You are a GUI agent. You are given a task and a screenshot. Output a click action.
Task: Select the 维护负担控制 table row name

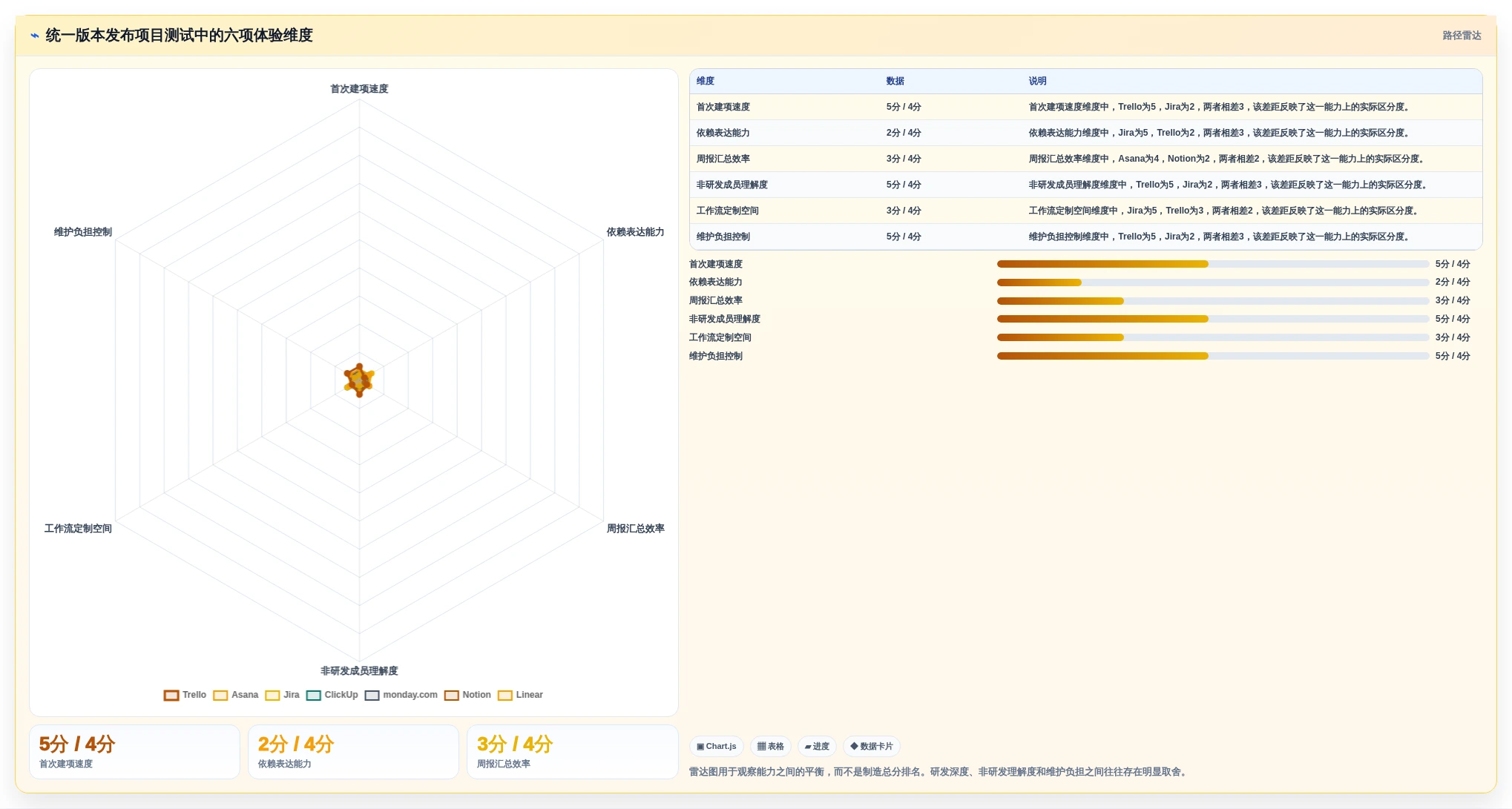(723, 237)
